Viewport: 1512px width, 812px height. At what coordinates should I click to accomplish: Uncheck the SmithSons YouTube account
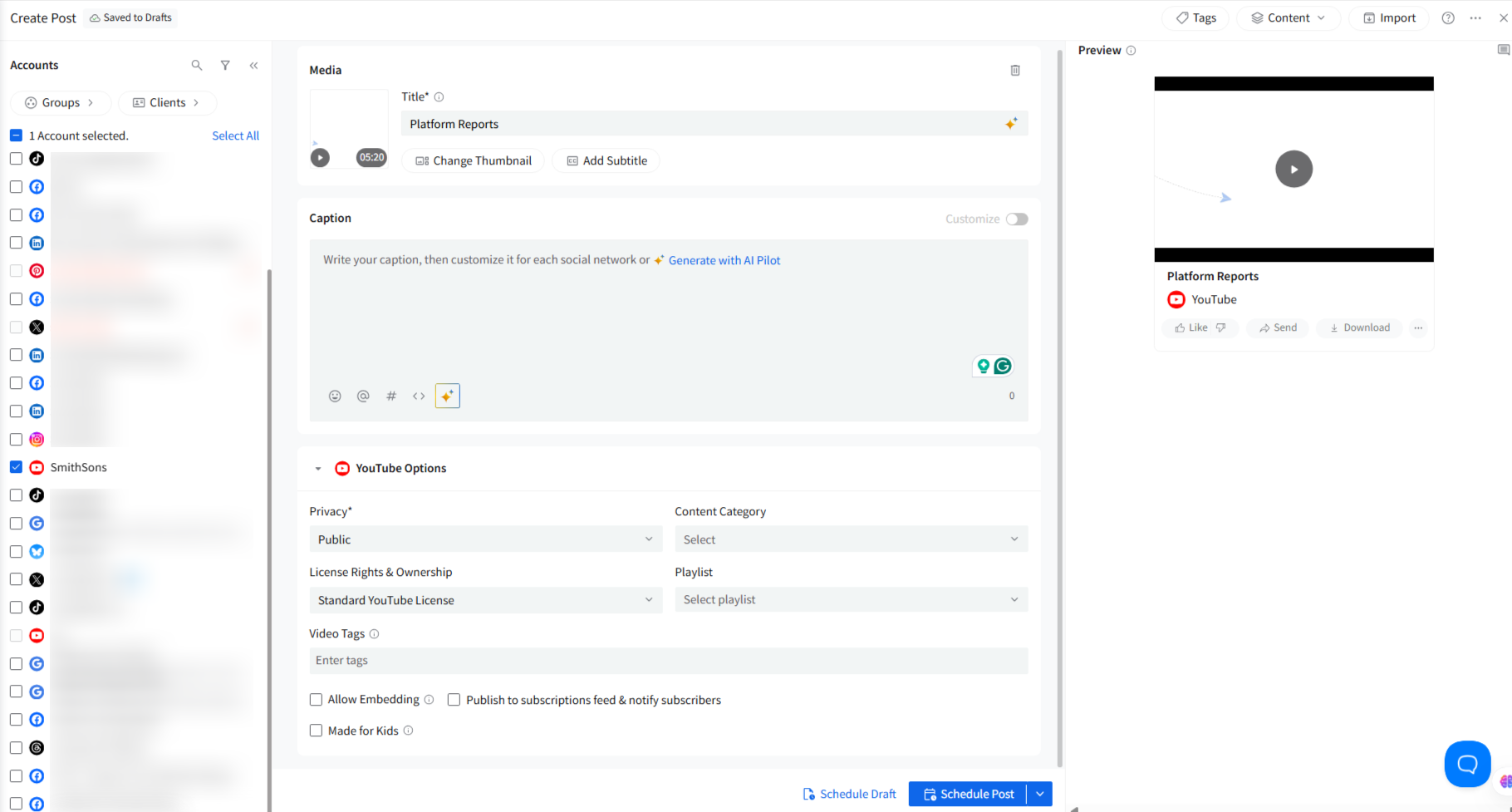[16, 467]
